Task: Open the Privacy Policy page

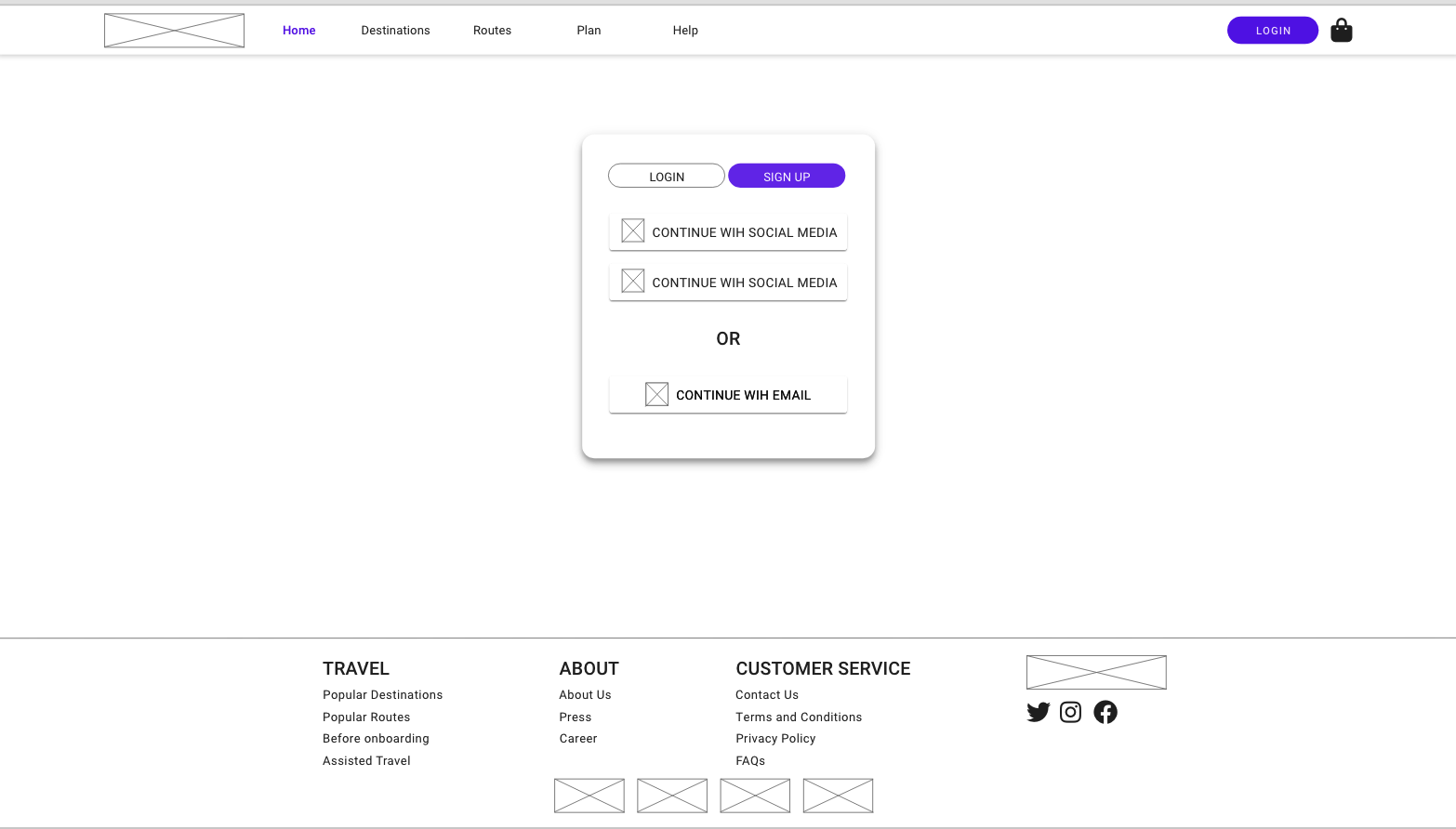Action: click(x=775, y=738)
